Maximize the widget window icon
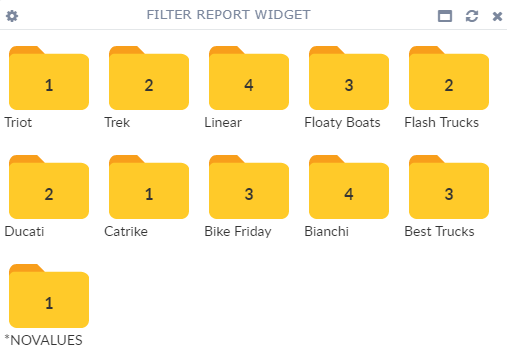Image resolution: width=507 pixels, height=361 pixels. pos(445,16)
